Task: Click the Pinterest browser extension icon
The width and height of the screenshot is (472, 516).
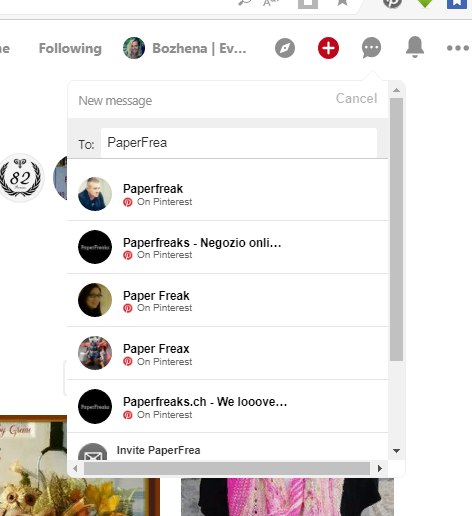Action: pos(392,3)
